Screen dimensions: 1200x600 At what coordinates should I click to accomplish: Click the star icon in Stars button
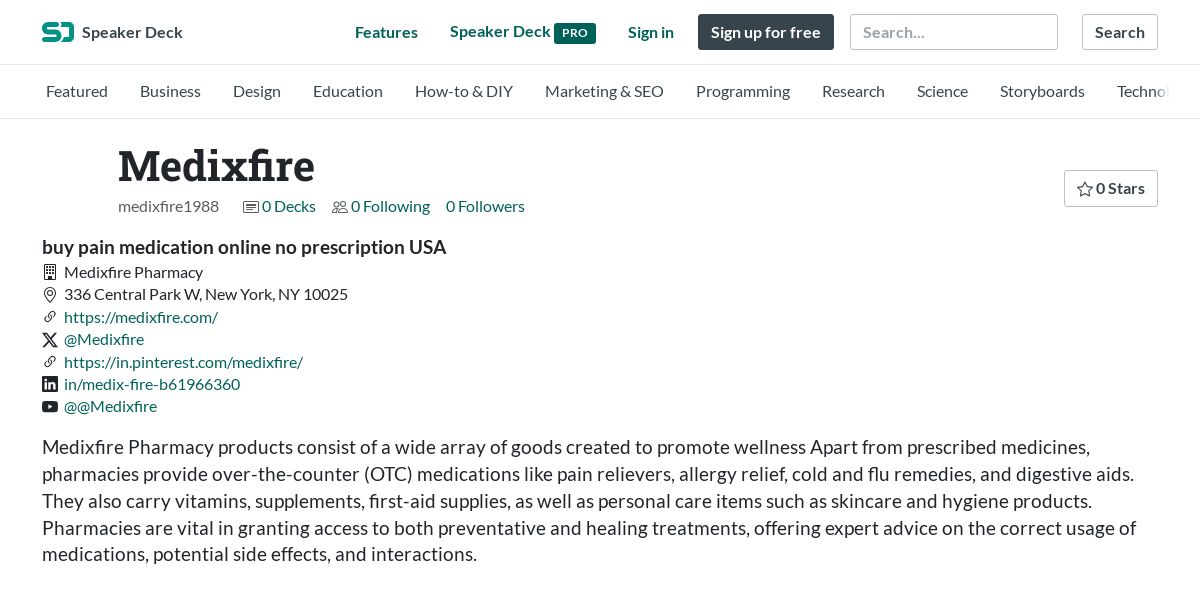pyautogui.click(x=1084, y=189)
